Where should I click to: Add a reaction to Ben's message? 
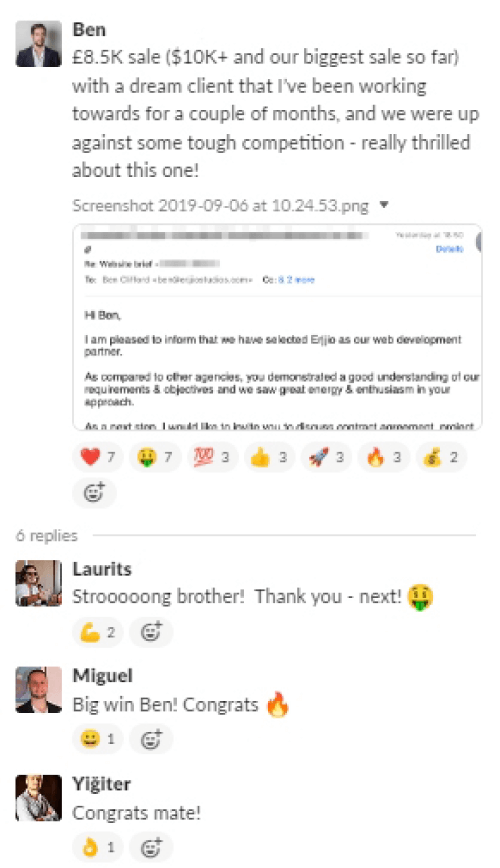pyautogui.click(x=94, y=492)
